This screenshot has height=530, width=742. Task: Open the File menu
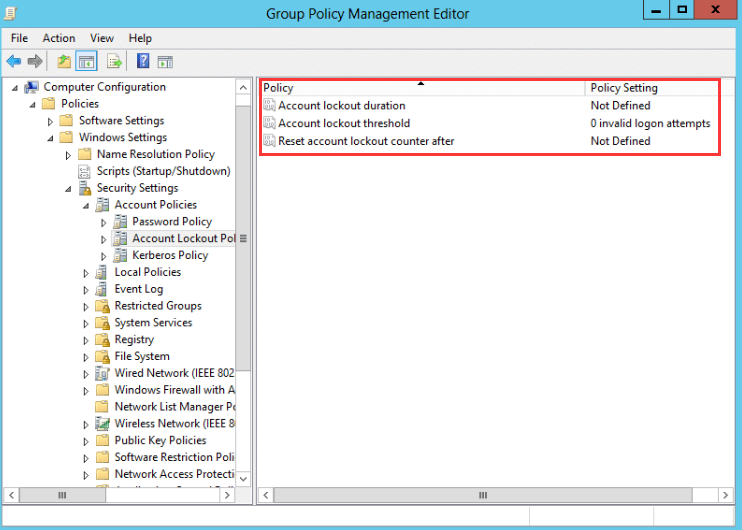pos(19,38)
